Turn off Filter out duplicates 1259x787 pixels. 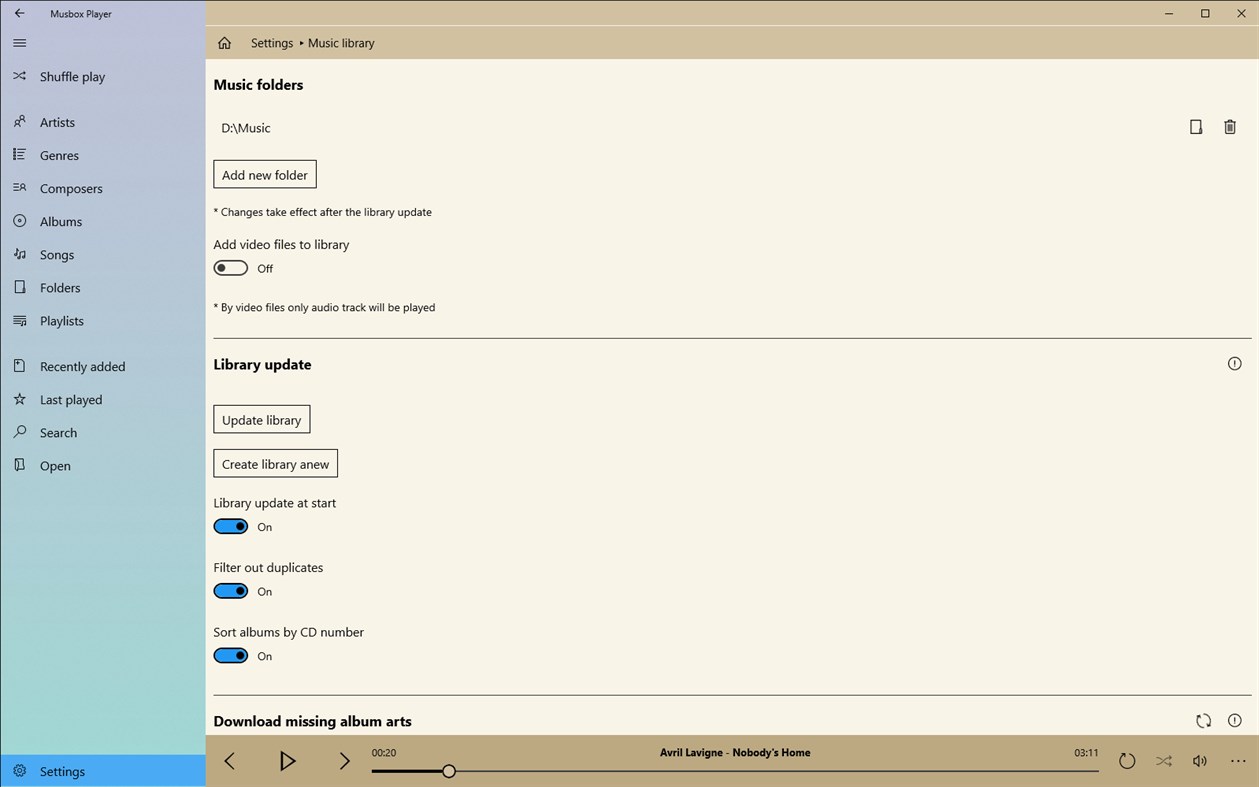click(230, 590)
